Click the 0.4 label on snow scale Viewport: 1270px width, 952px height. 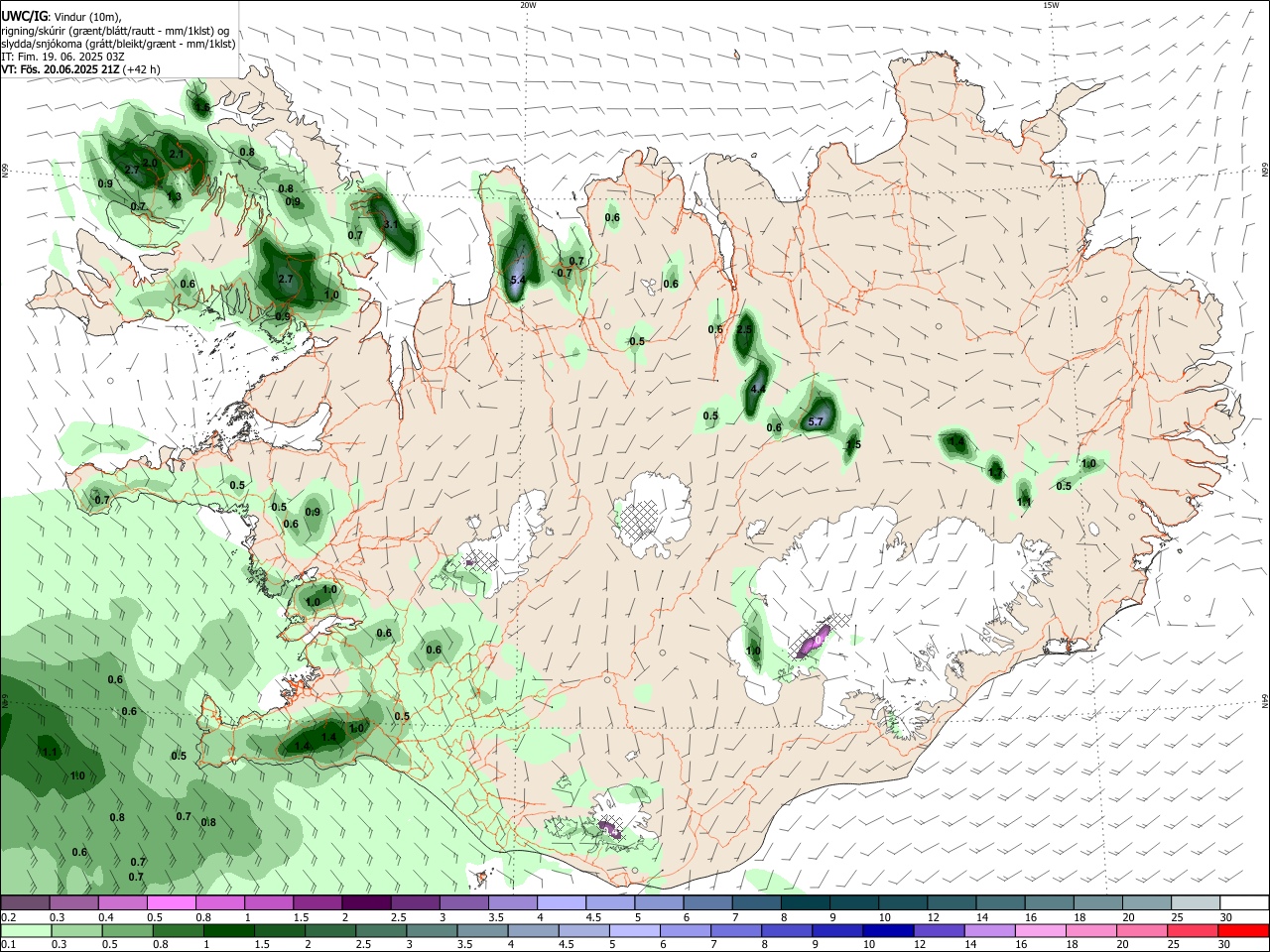[106, 917]
